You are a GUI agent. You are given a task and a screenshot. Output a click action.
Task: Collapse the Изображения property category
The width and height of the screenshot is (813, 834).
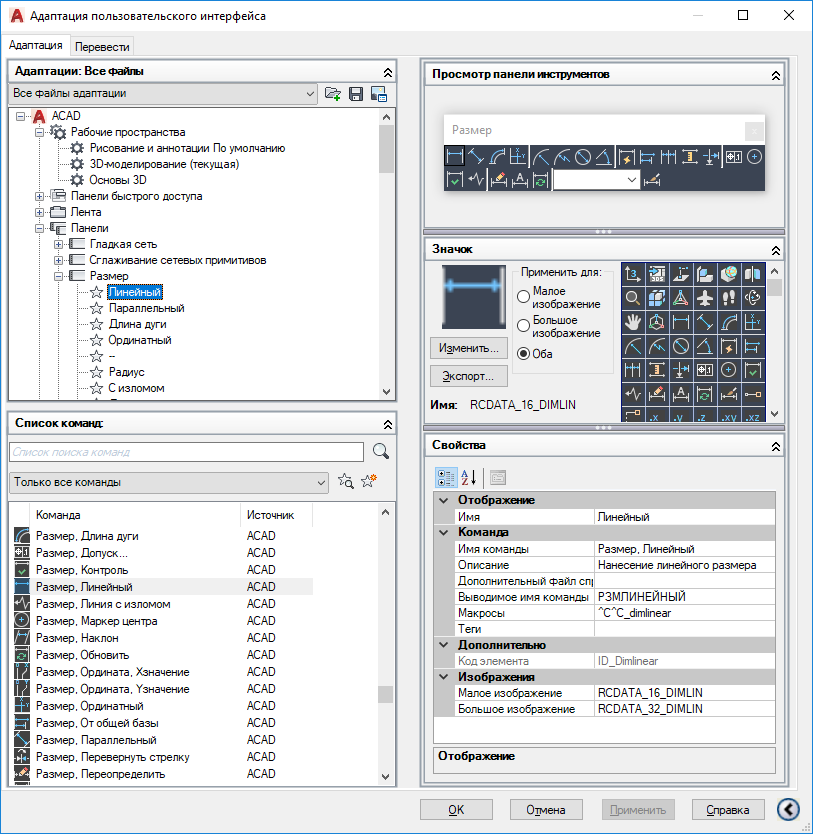click(x=443, y=677)
